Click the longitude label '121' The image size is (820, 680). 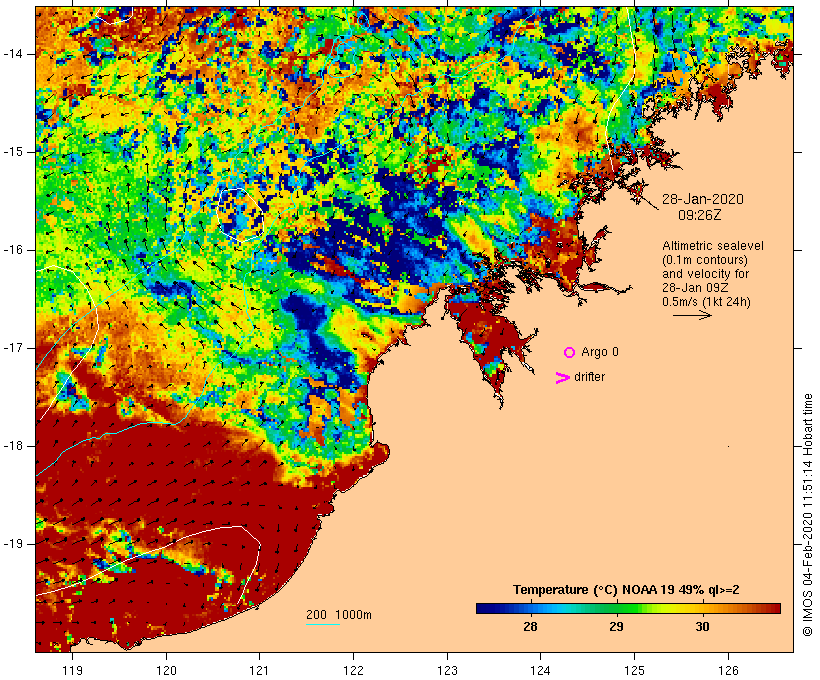(259, 670)
